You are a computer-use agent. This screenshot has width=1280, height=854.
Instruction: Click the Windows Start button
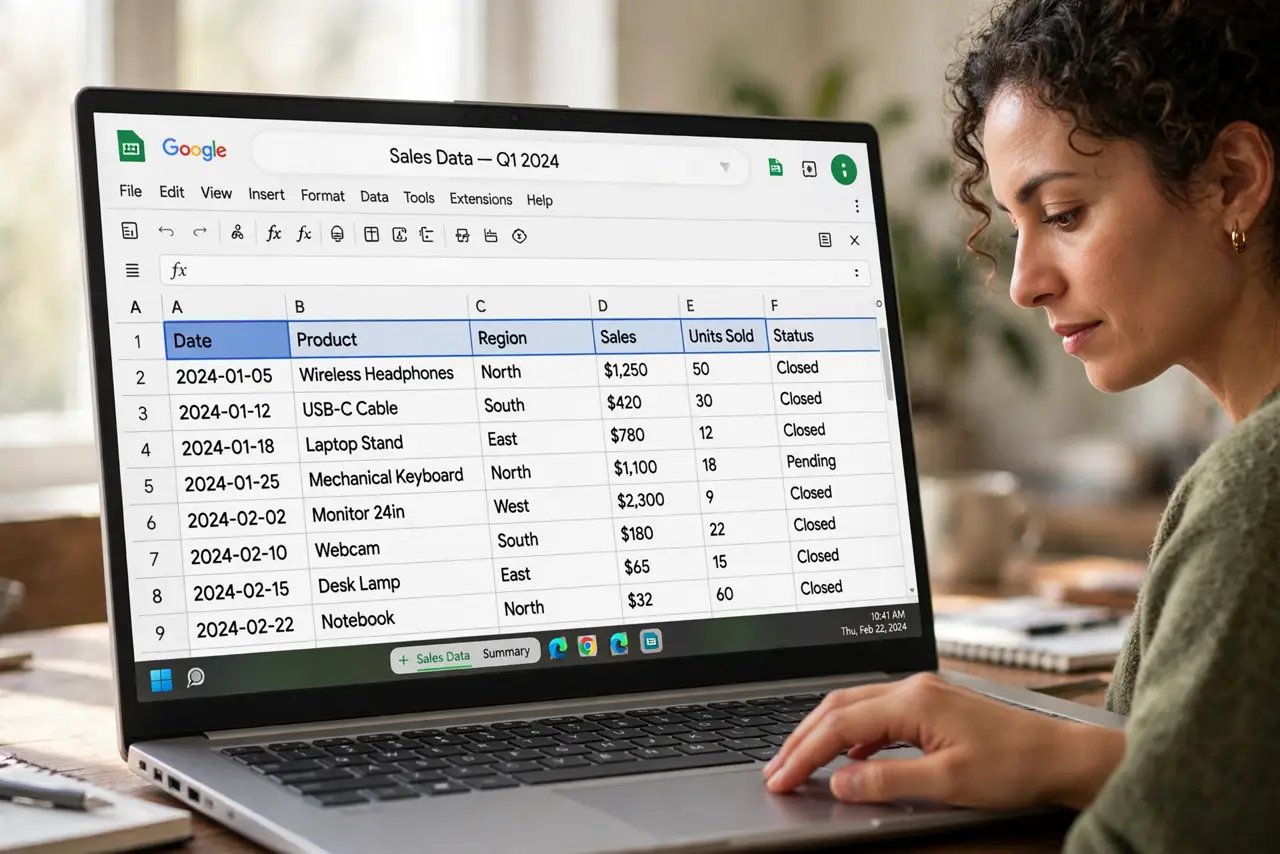pos(161,680)
